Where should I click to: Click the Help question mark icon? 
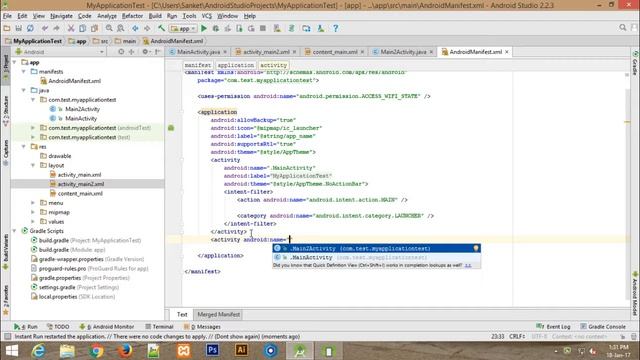click(x=336, y=29)
